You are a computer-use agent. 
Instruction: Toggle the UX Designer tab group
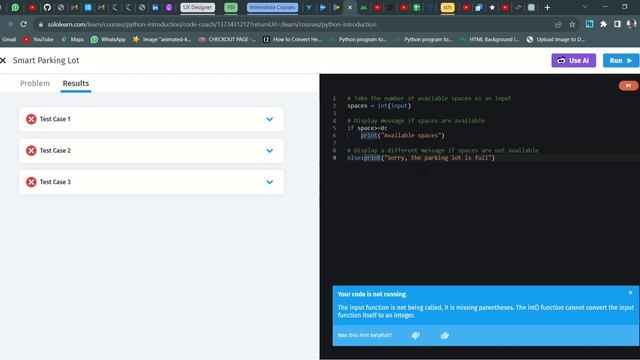pos(198,7)
